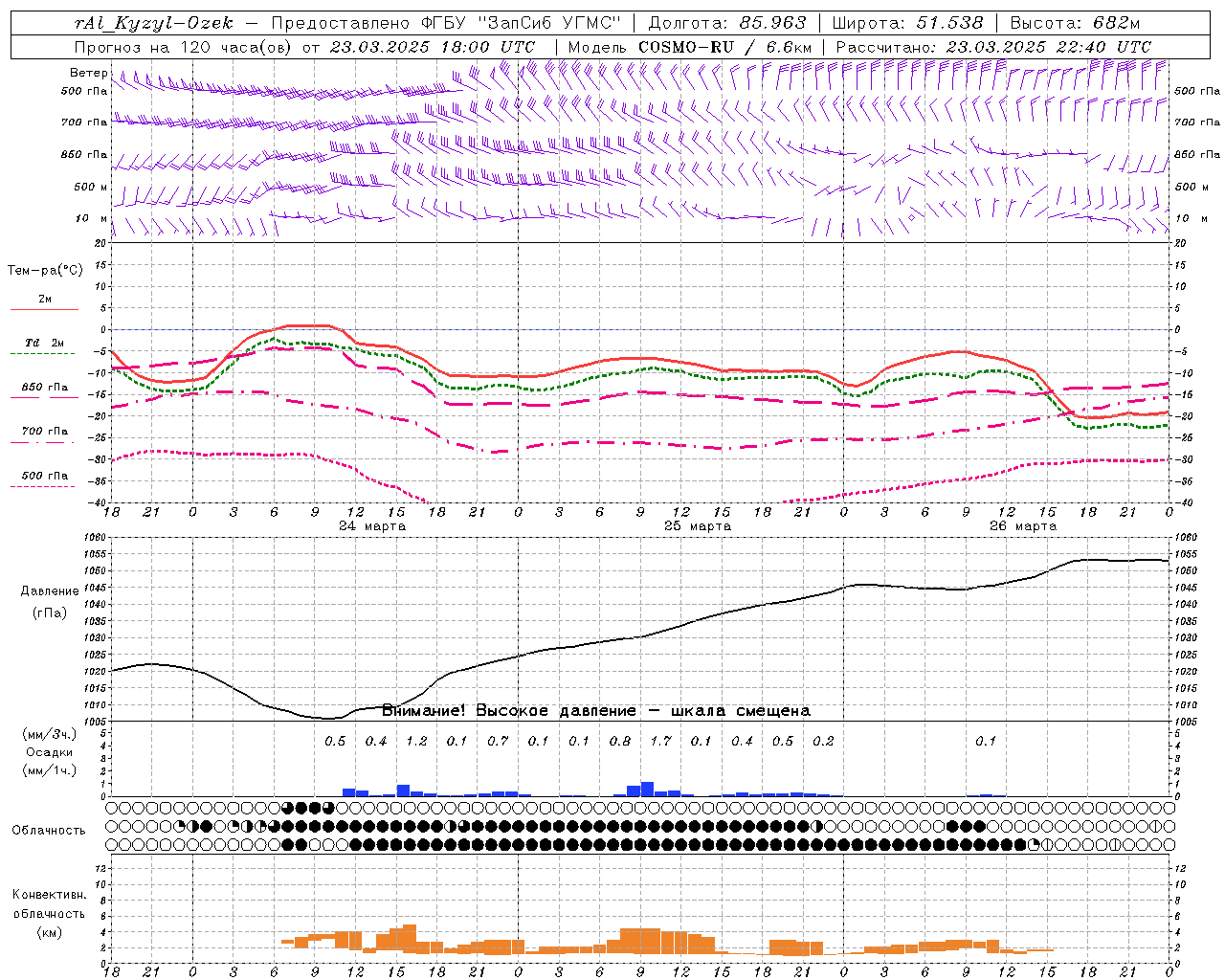Click the computed time Рассчитано: 23.03.2025 22:40 UTC
This screenshot has height=980, width=1225.
coord(993,47)
